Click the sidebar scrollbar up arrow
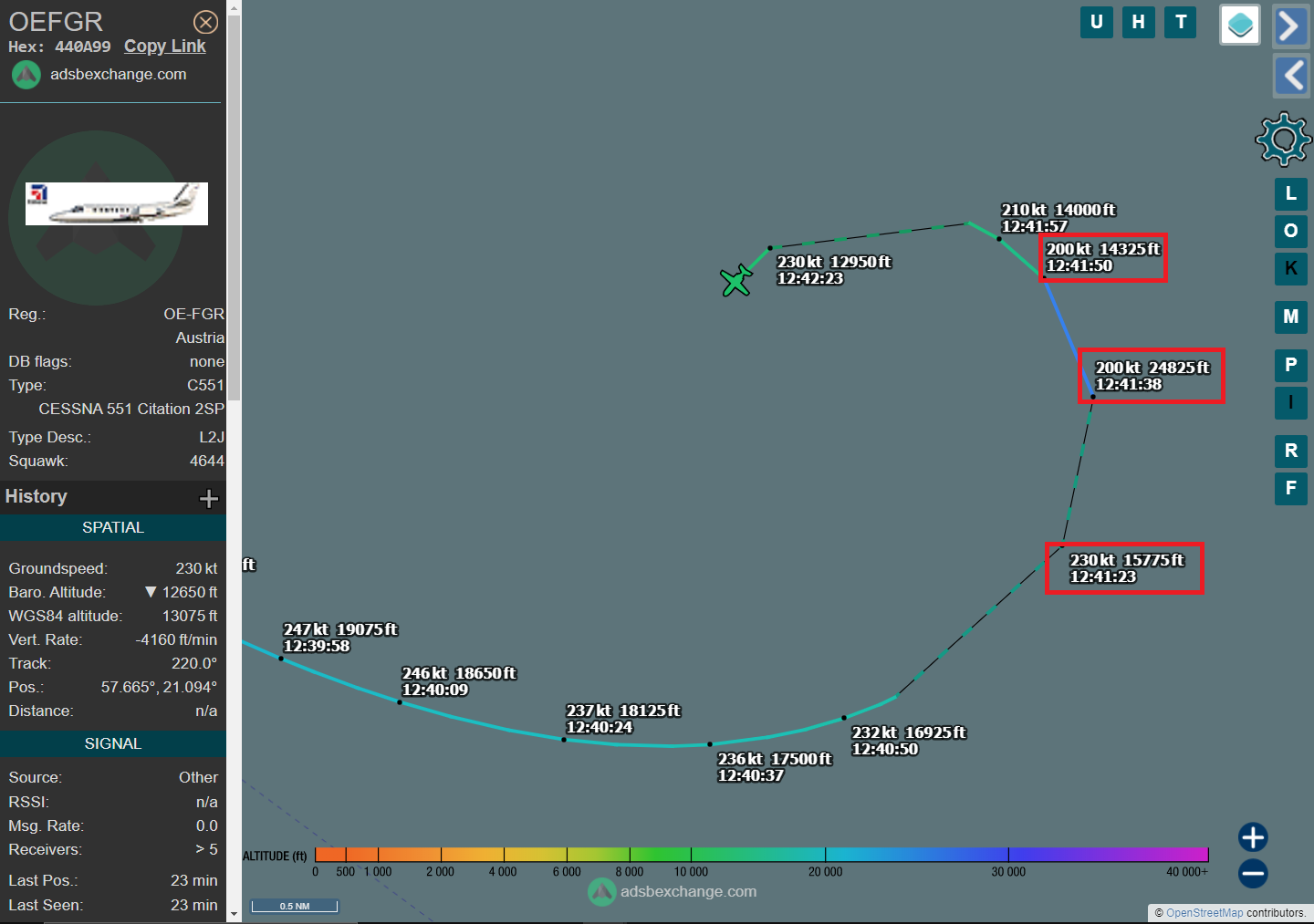 [x=235, y=8]
